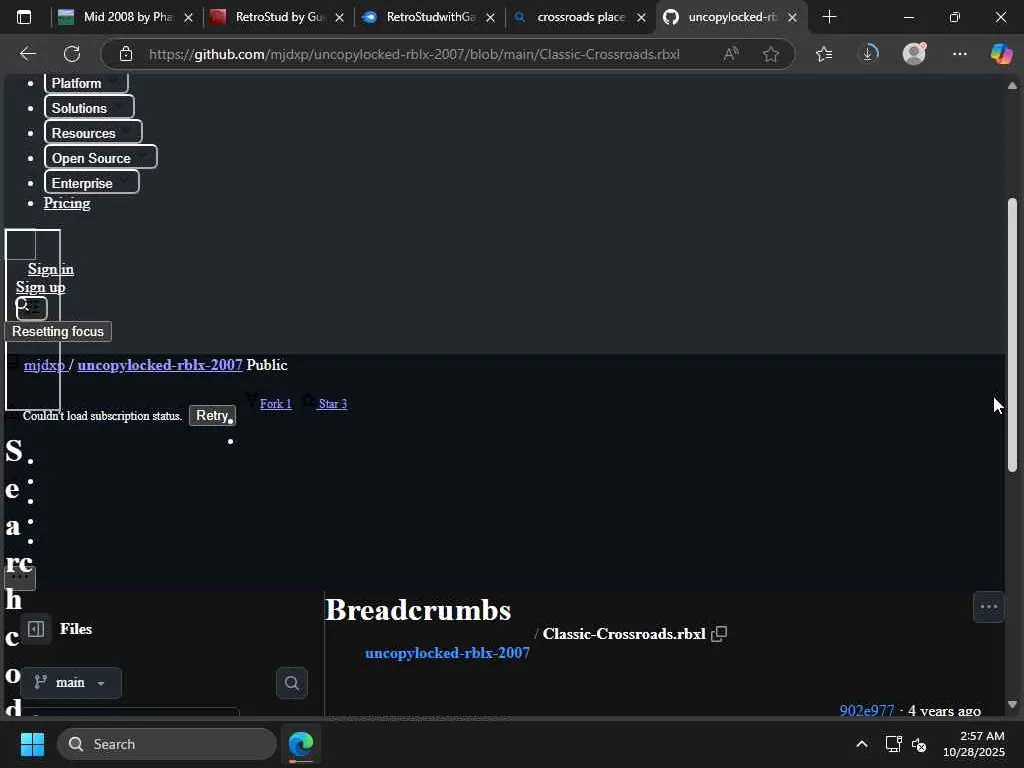Close the Mid 2008 tab
1024x768 pixels.
[188, 18]
